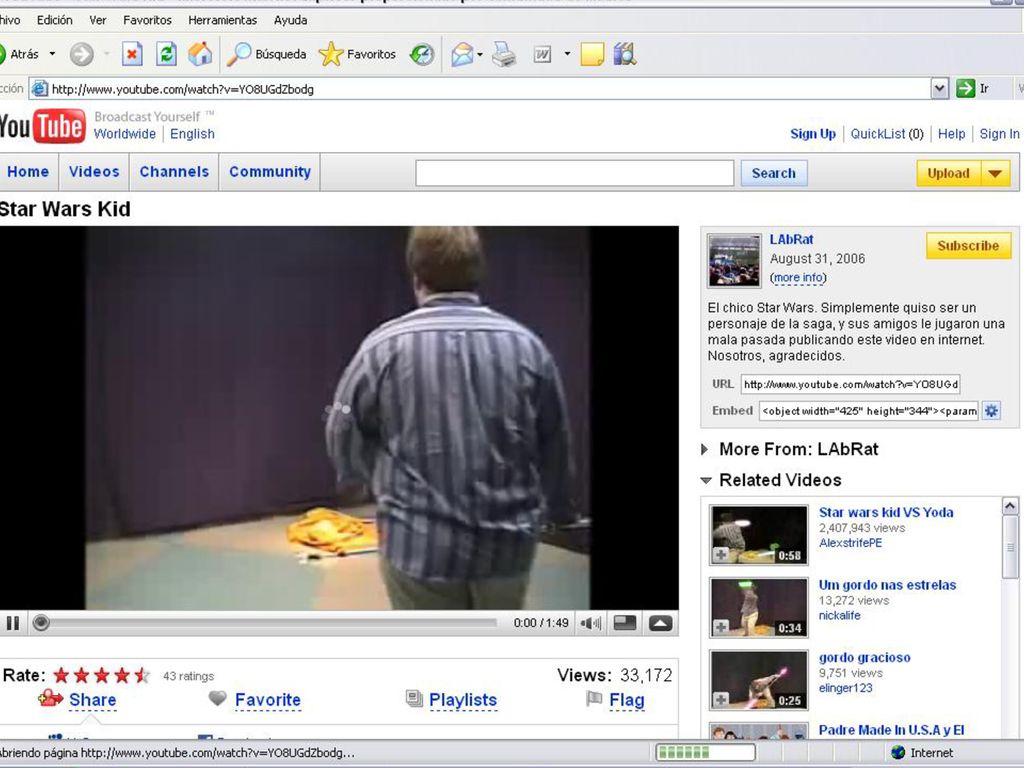The width and height of the screenshot is (1024, 768).
Task: Rate the video five stars
Action: 142,675
